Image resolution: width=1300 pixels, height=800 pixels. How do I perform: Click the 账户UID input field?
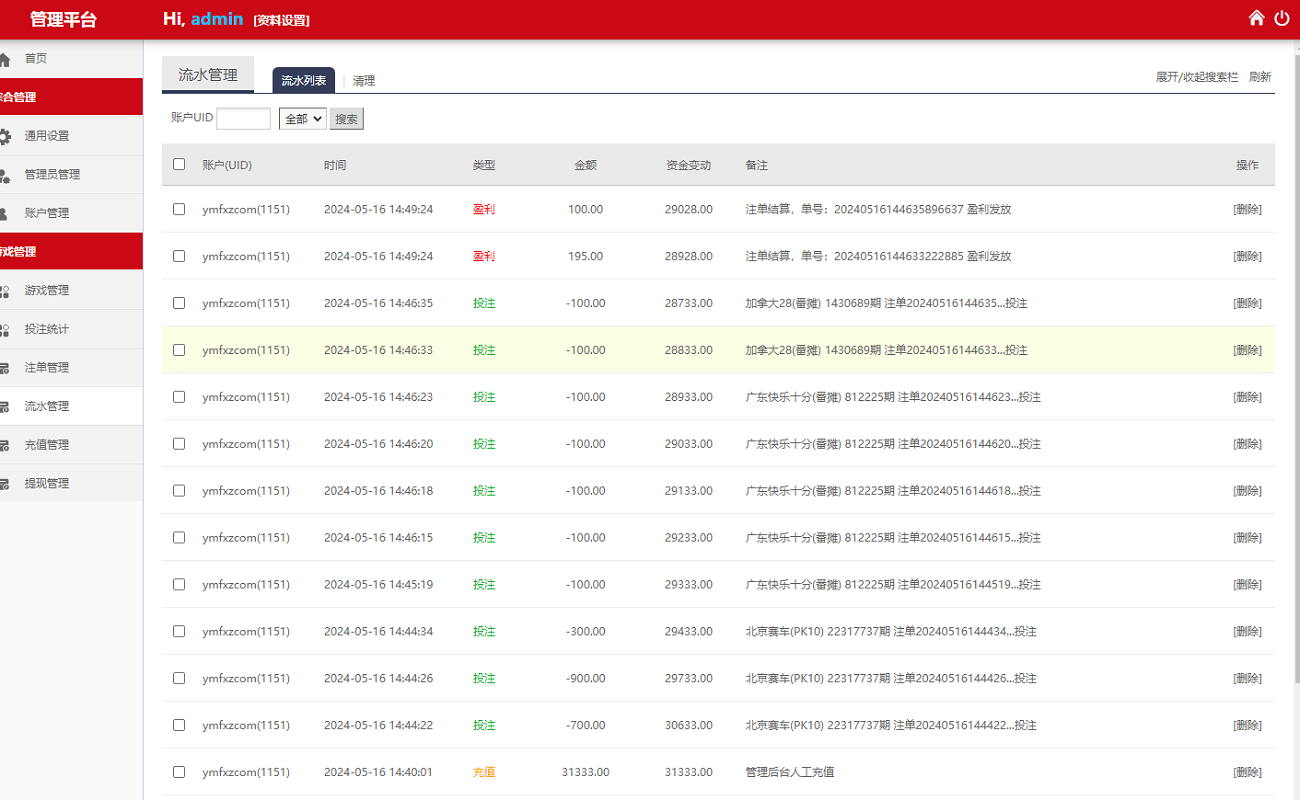click(243, 119)
